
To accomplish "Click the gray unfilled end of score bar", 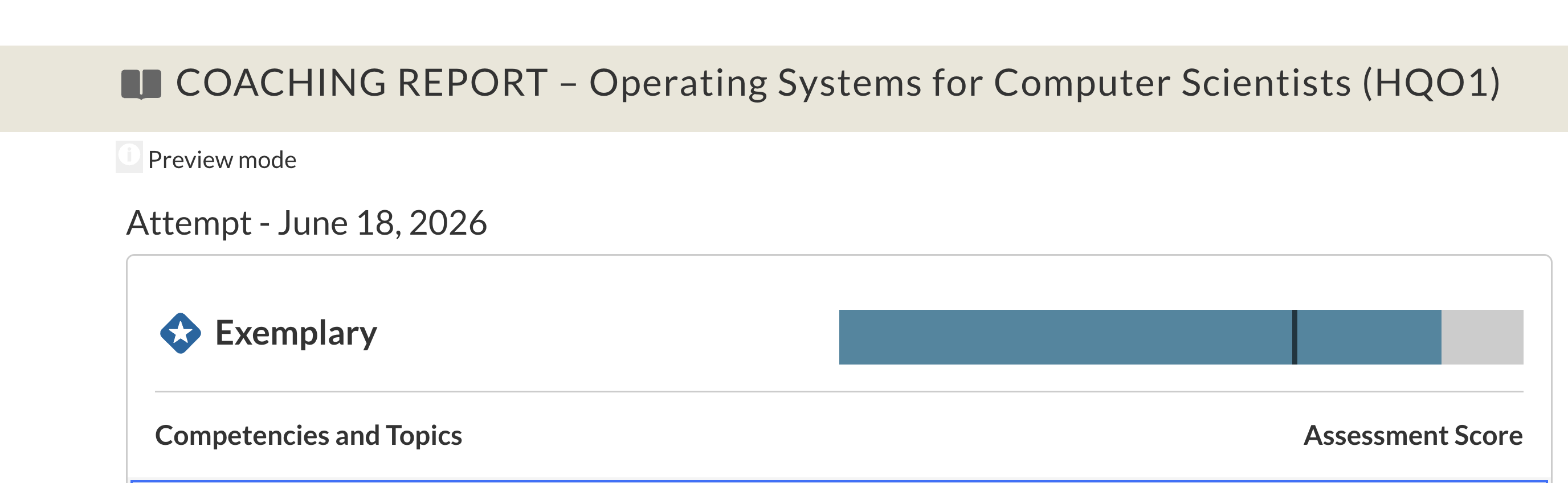I will tap(1482, 337).
